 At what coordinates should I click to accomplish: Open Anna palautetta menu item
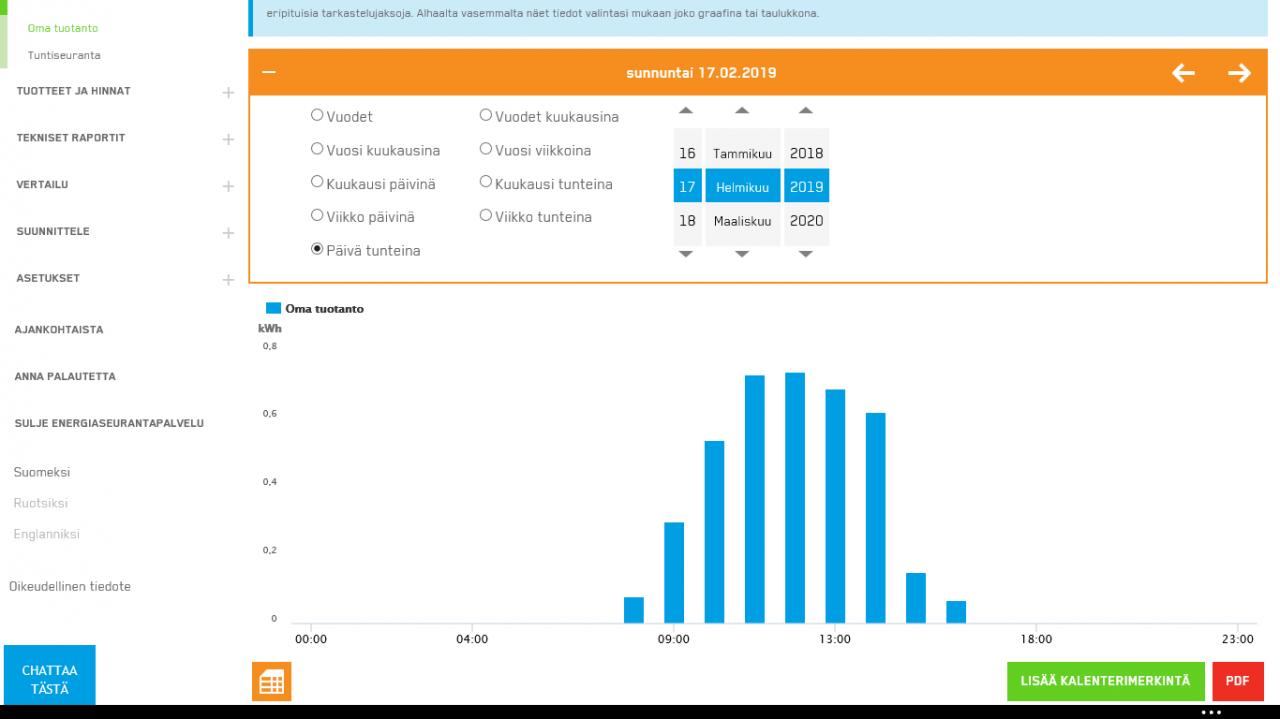65,377
